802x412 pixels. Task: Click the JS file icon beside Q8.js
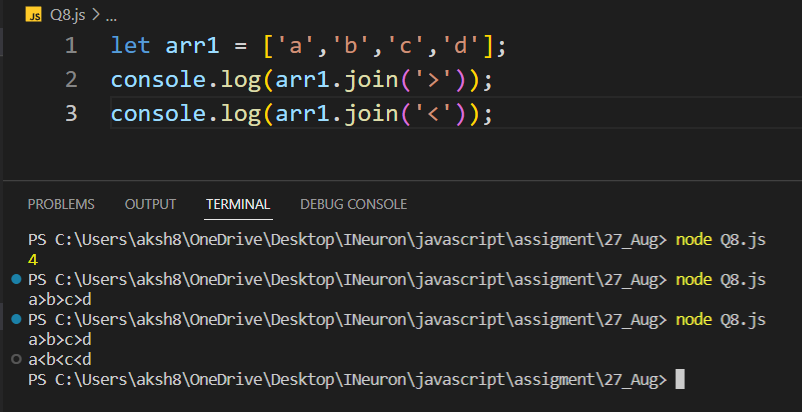click(x=33, y=15)
